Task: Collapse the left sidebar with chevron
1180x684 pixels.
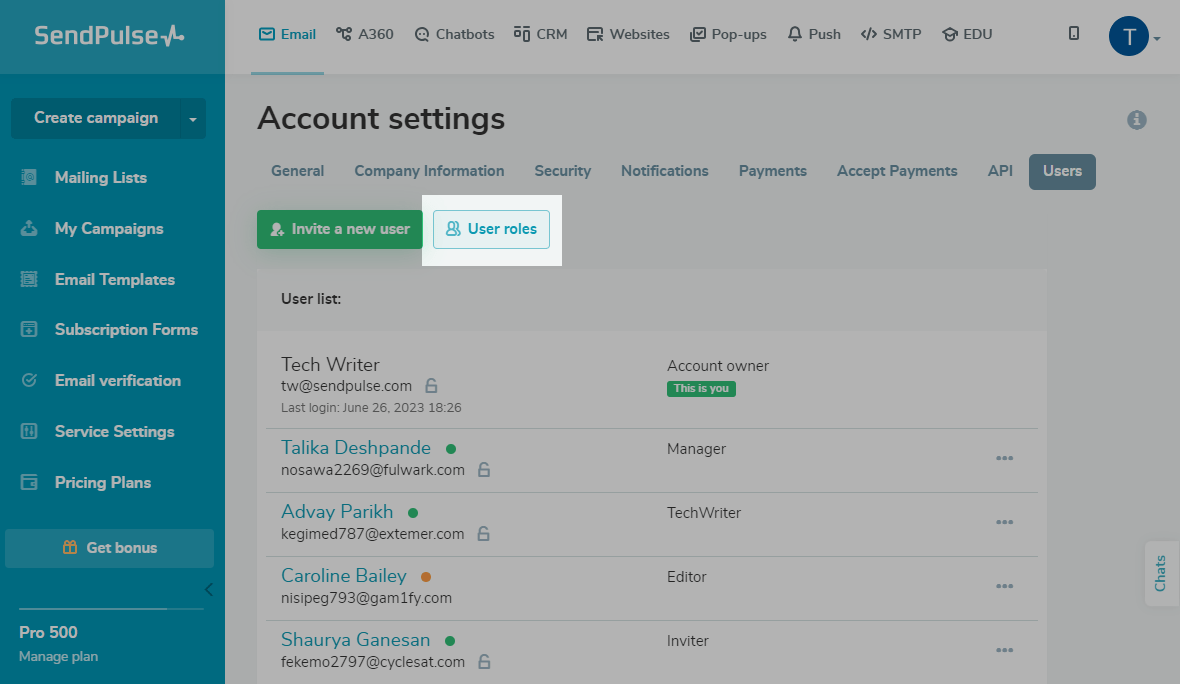Action: (x=208, y=589)
